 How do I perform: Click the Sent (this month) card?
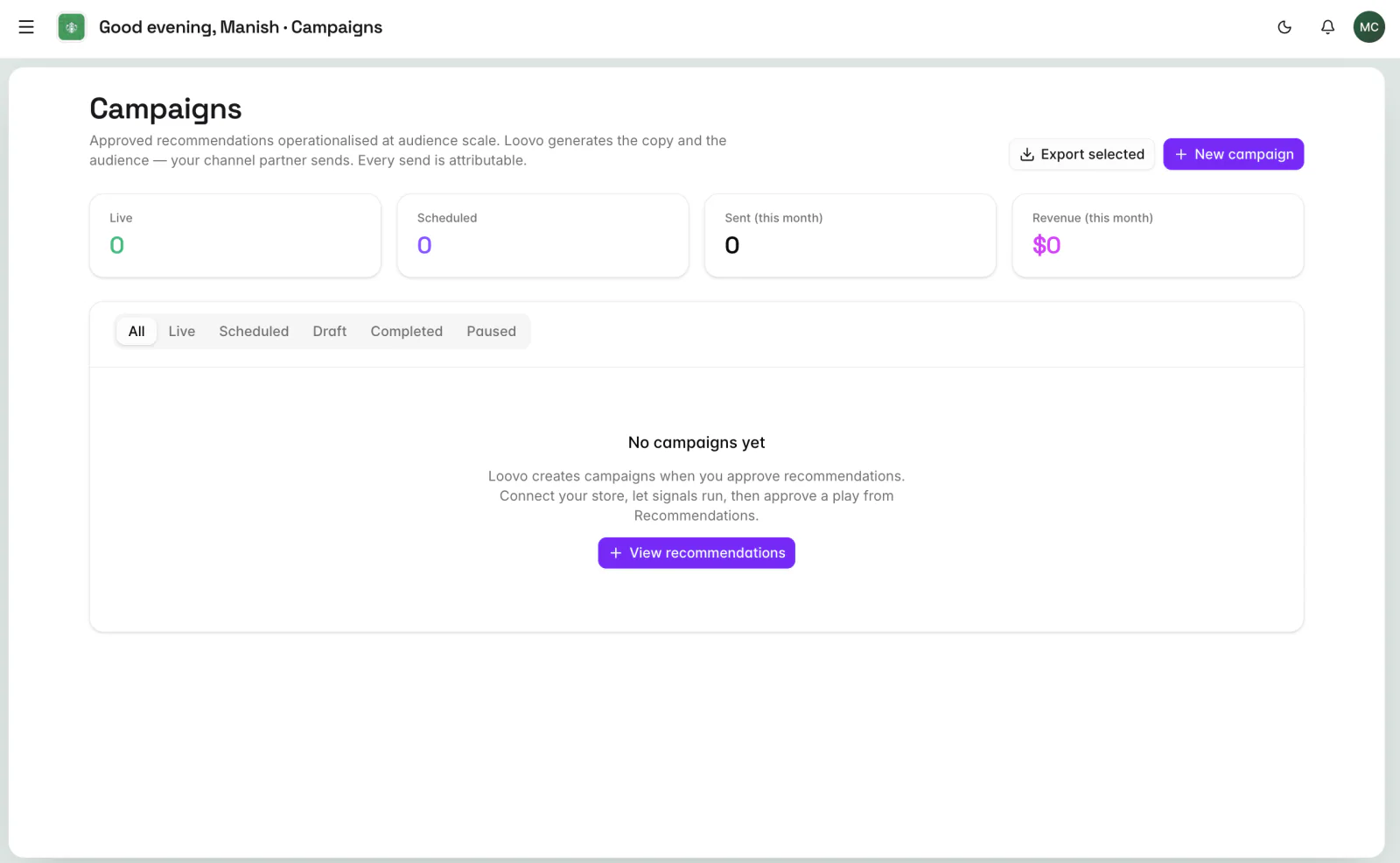tap(850, 235)
